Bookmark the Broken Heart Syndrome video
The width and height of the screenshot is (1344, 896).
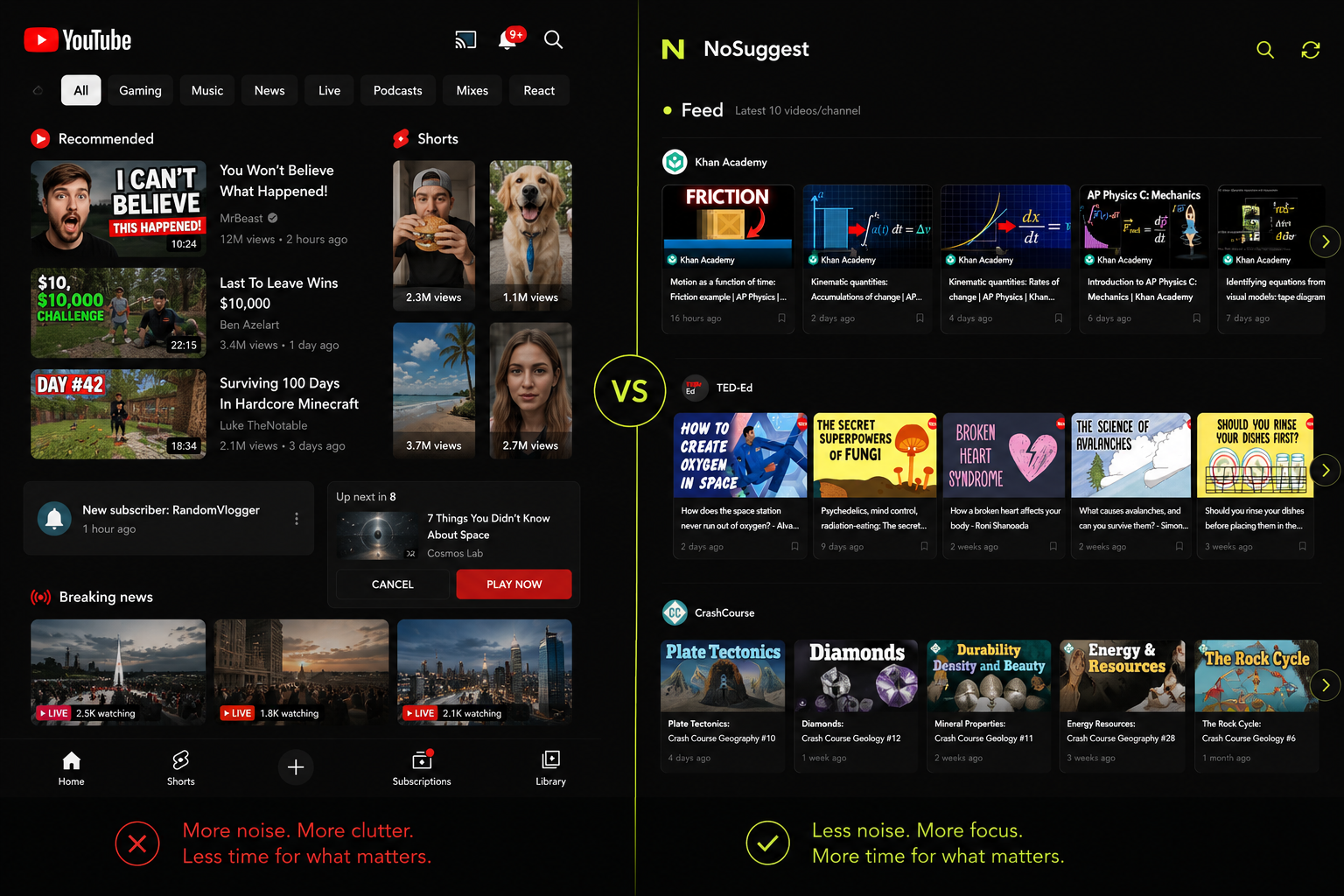click(x=1053, y=547)
